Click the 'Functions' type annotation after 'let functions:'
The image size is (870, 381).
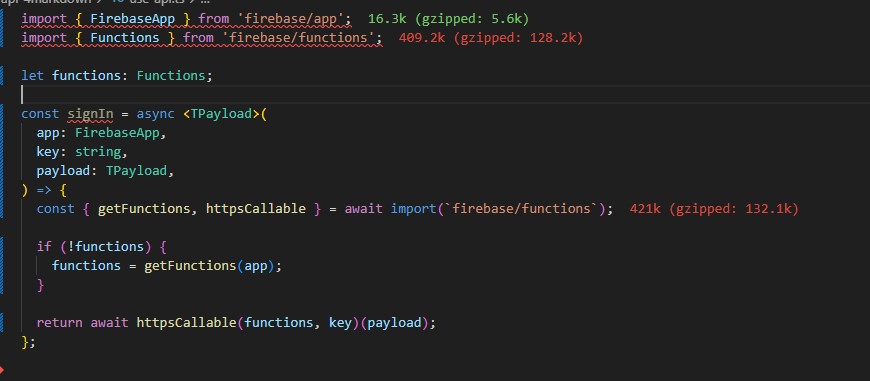coord(171,75)
